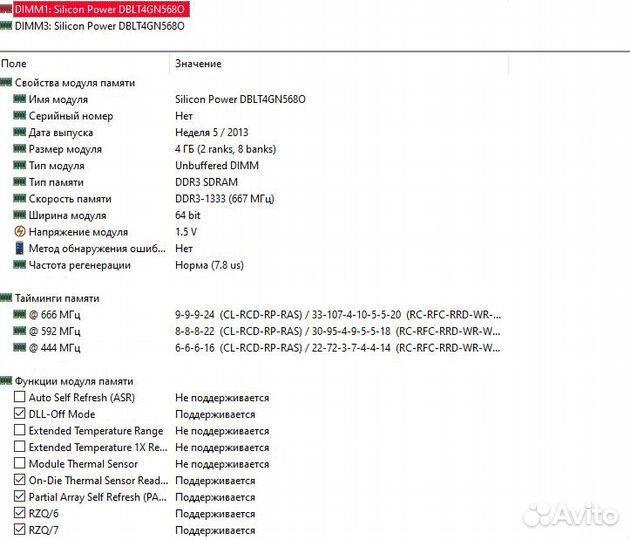This screenshot has height=540, width=630.
Task: Select timing value 9-9-9-24 row
Action: coord(338,315)
